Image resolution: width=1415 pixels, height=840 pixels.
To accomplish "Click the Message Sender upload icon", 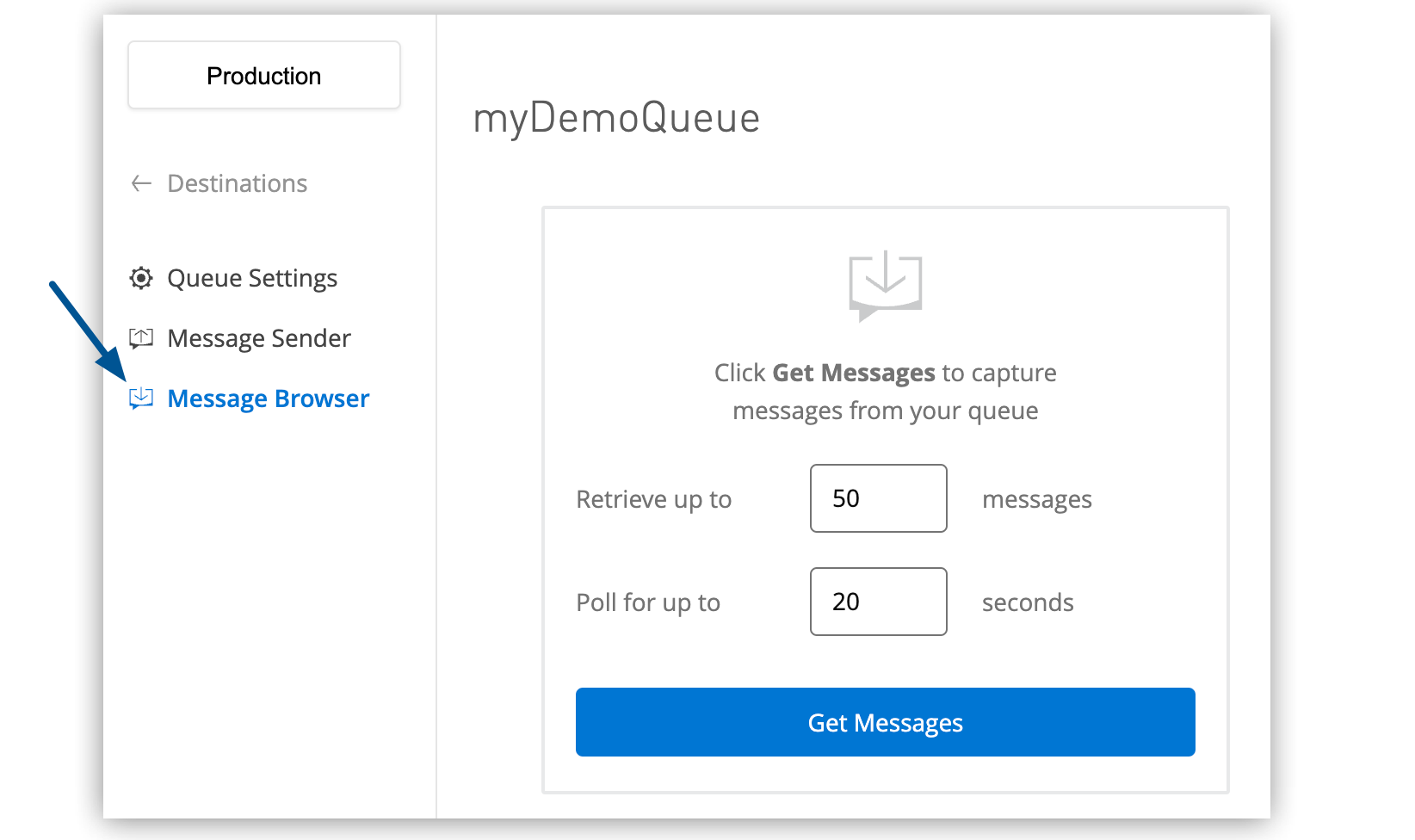I will tap(141, 338).
